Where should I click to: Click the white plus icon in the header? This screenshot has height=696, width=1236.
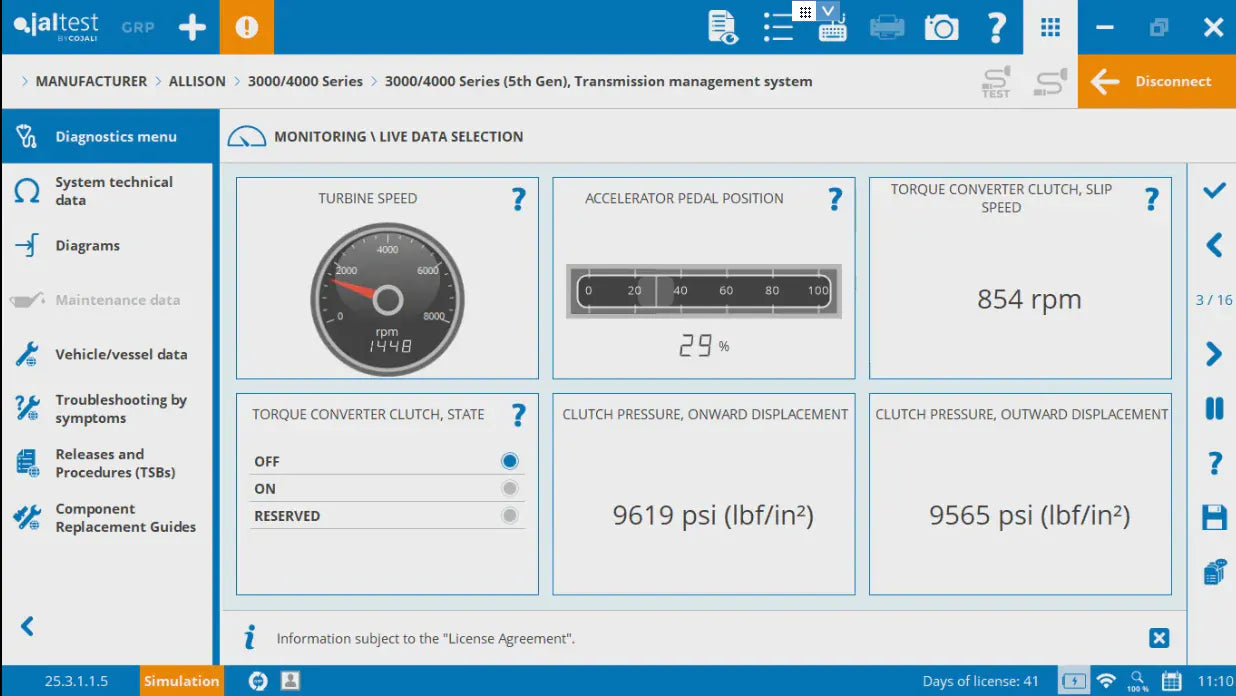click(x=192, y=27)
